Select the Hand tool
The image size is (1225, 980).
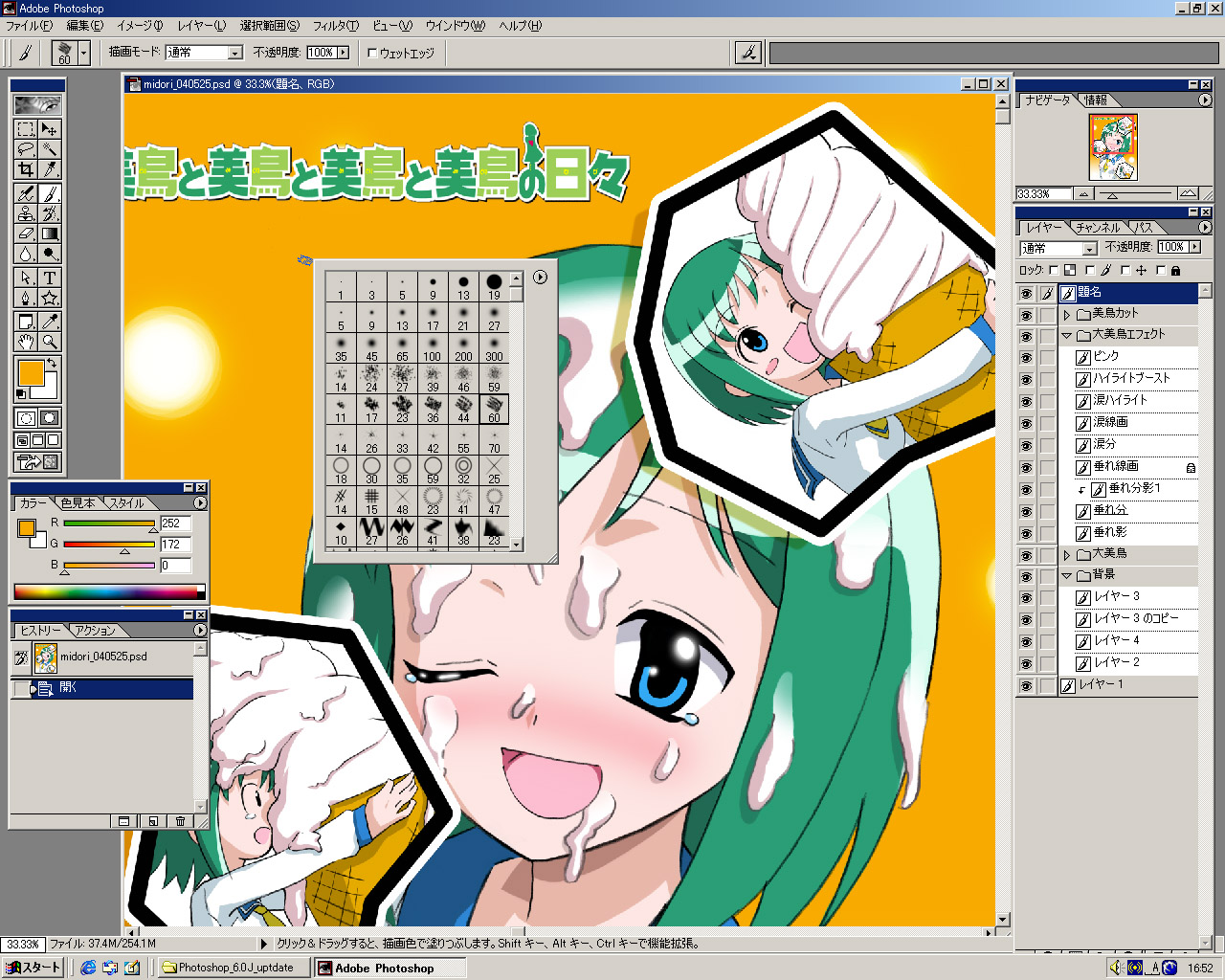pos(26,342)
